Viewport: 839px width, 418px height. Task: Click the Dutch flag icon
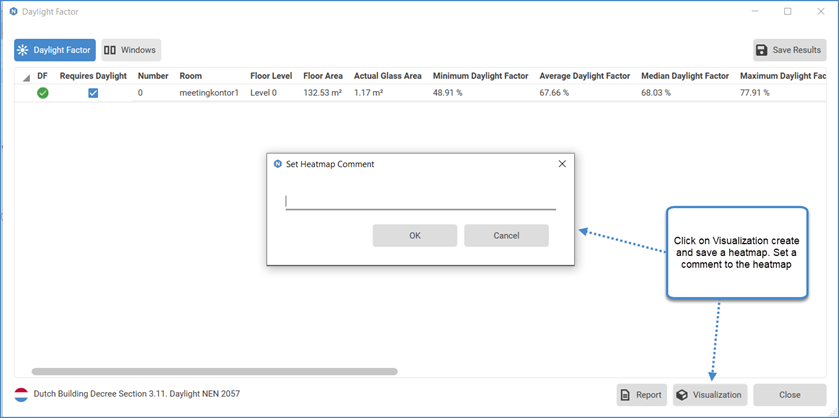(21, 394)
